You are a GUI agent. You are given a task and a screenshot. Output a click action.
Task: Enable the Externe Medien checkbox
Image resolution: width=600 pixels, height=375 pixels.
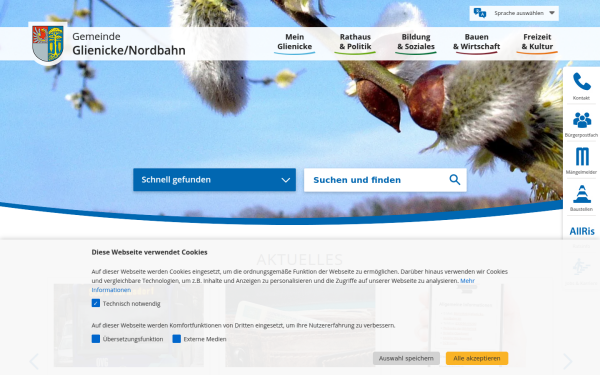[x=176, y=339]
